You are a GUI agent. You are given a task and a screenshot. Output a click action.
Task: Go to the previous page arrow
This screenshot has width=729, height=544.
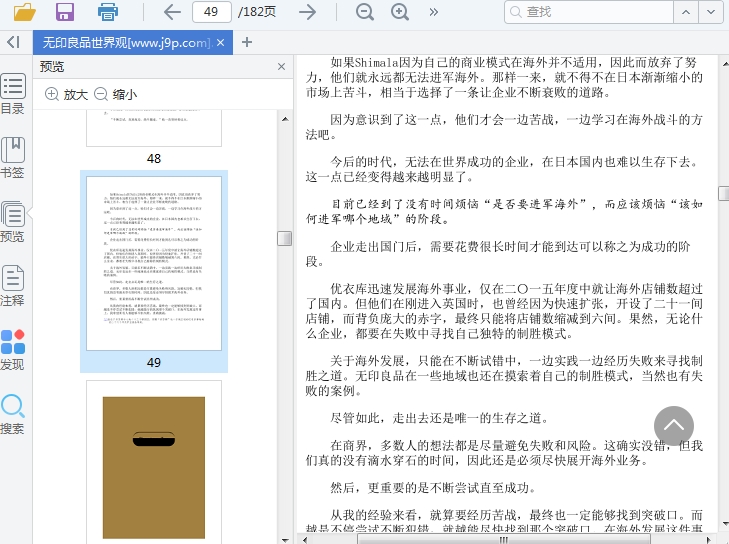coord(172,12)
